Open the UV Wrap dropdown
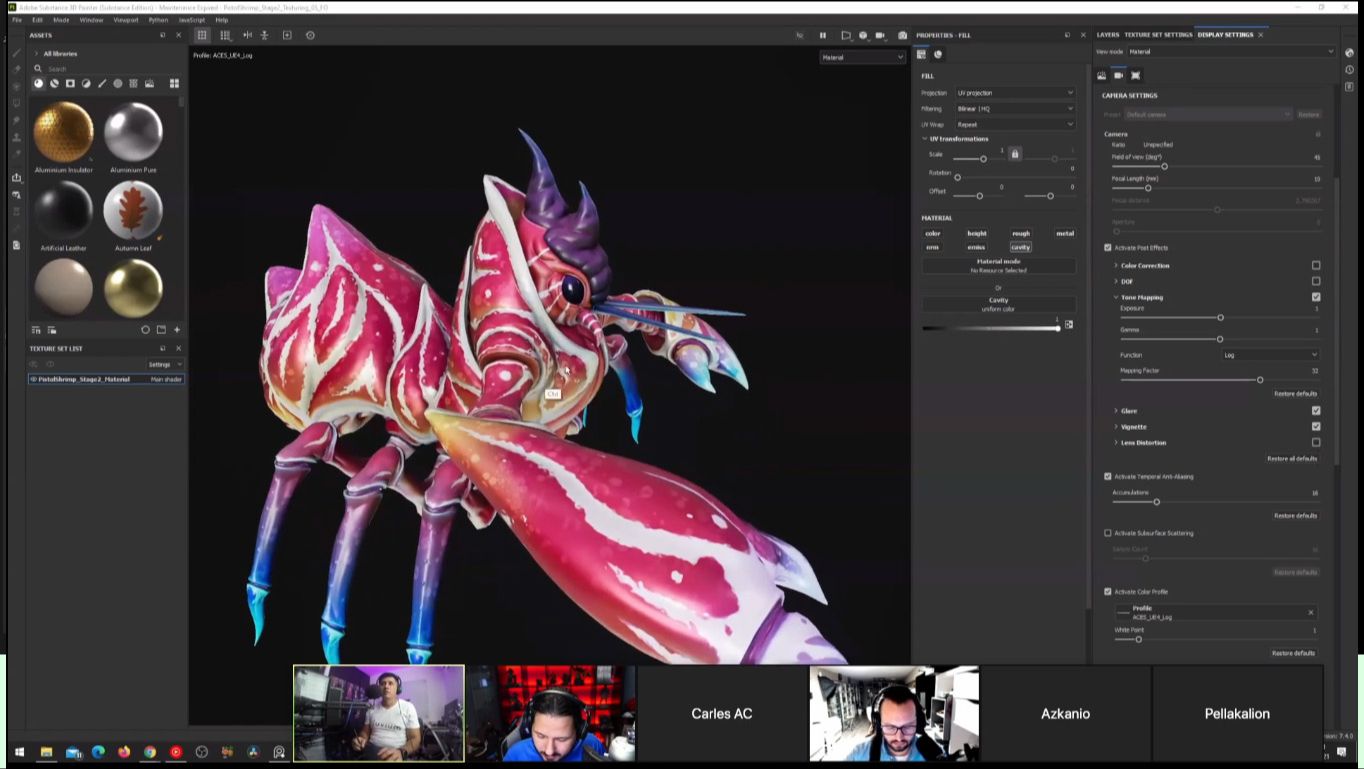The height and width of the screenshot is (769, 1364). click(x=1015, y=125)
